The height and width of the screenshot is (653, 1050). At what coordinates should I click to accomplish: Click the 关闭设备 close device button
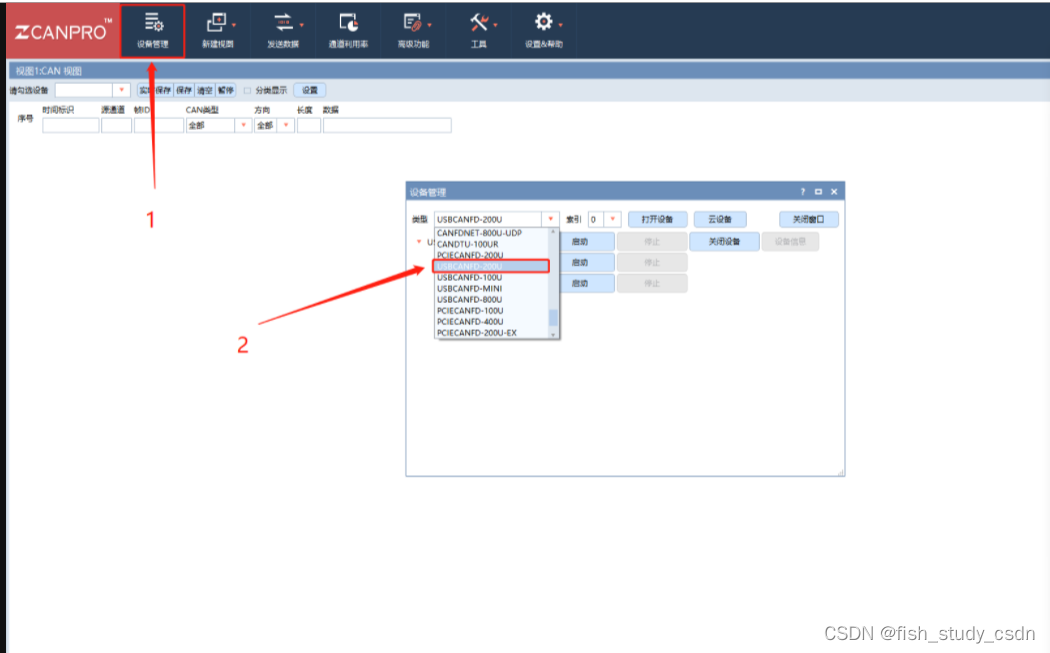point(724,241)
